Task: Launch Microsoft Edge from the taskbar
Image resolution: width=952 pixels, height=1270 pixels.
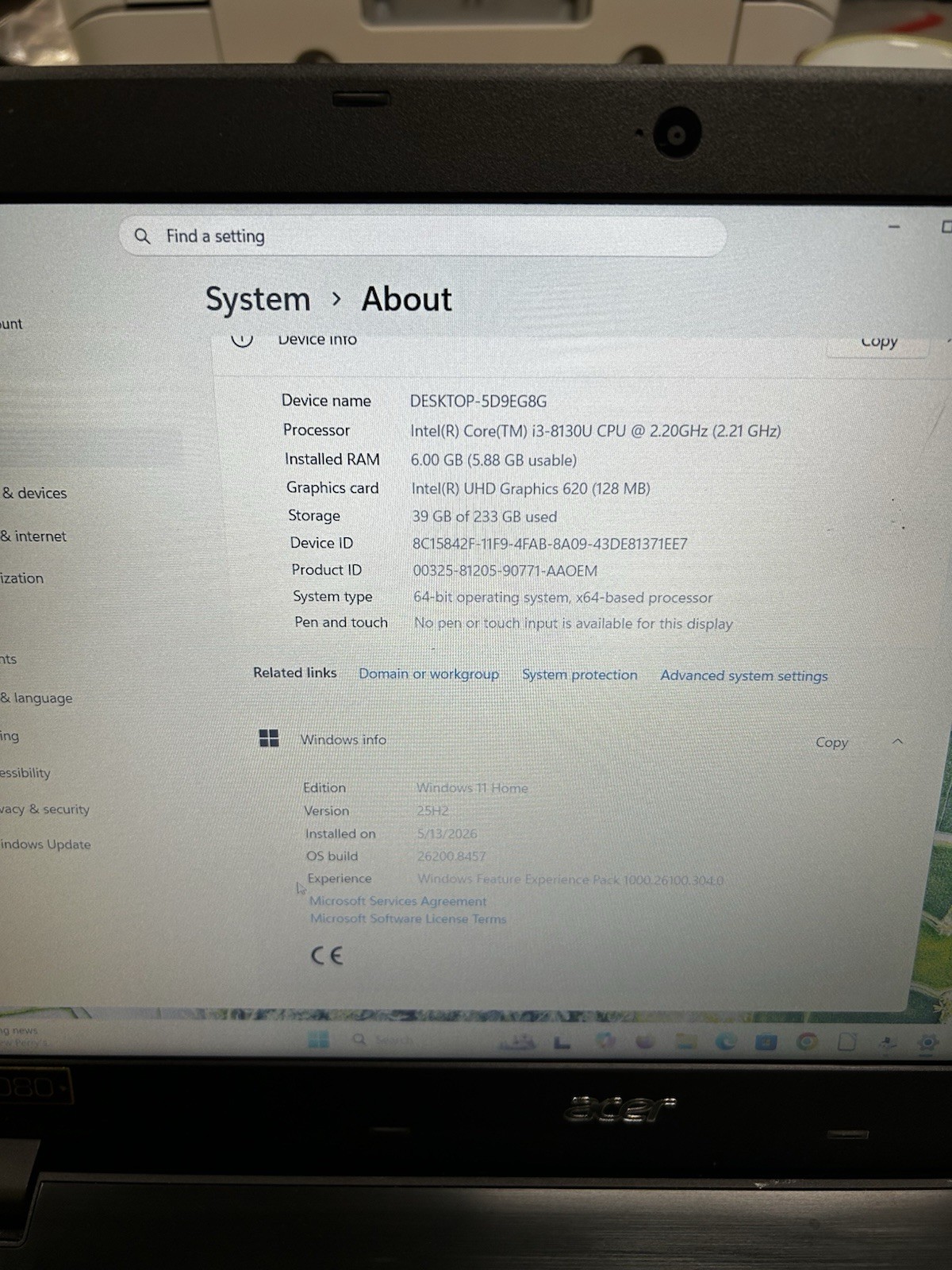Action: click(725, 1041)
